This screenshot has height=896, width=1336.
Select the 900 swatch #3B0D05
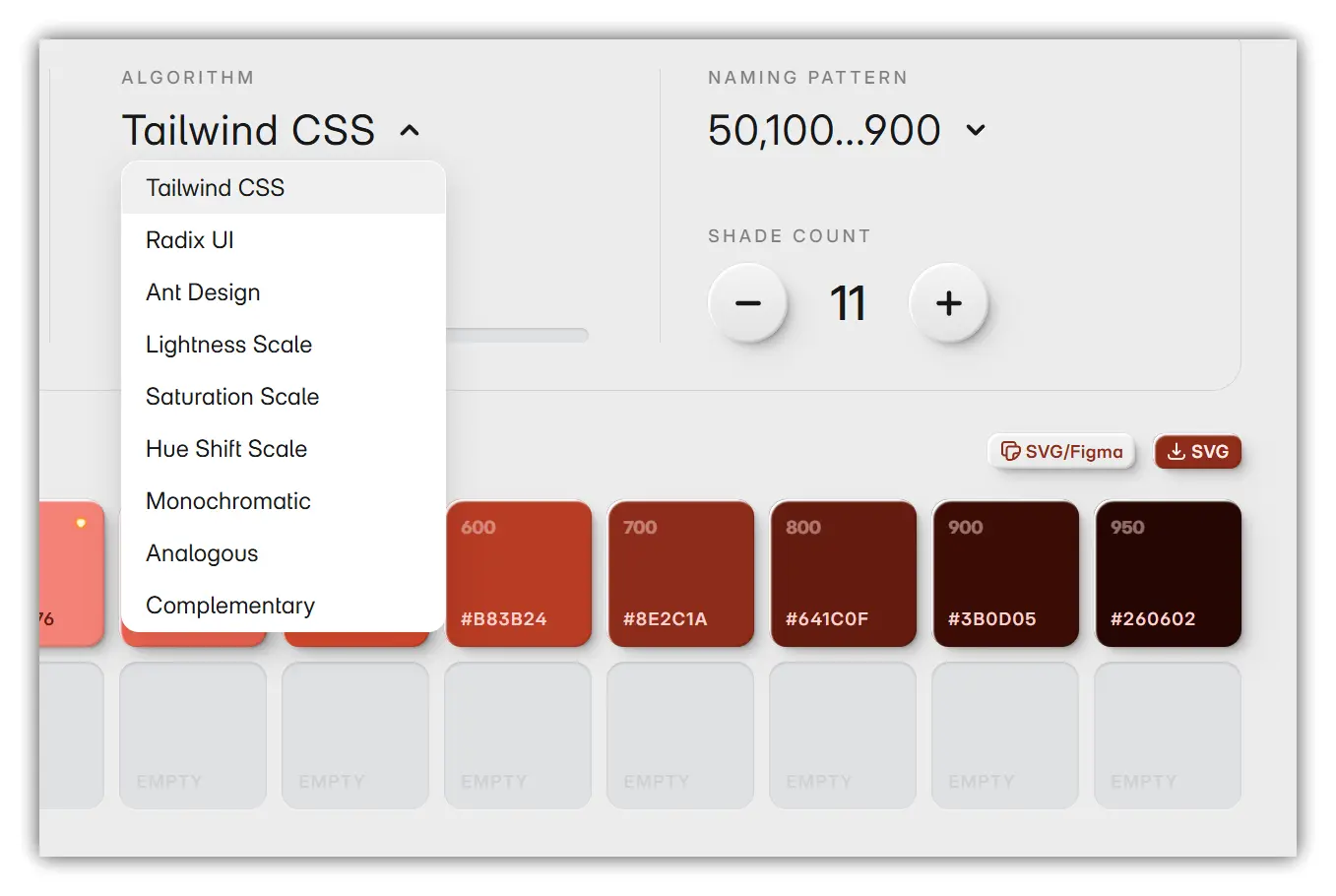pos(1006,574)
